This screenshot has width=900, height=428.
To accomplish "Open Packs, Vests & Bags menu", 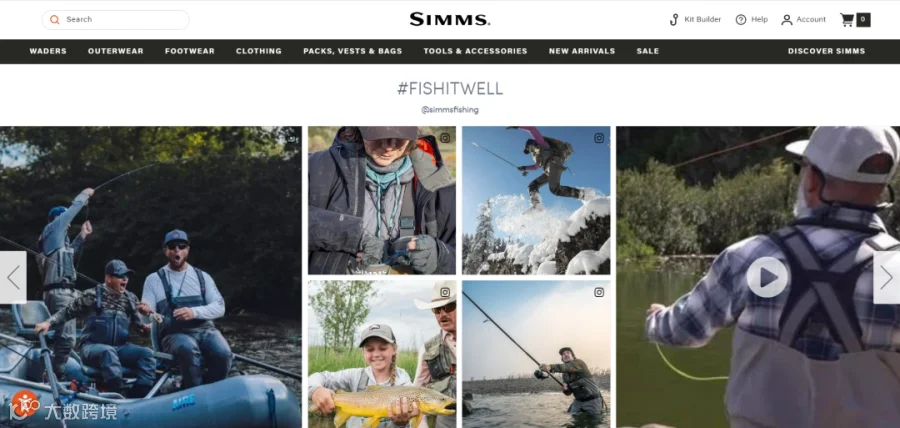I will tap(352, 51).
